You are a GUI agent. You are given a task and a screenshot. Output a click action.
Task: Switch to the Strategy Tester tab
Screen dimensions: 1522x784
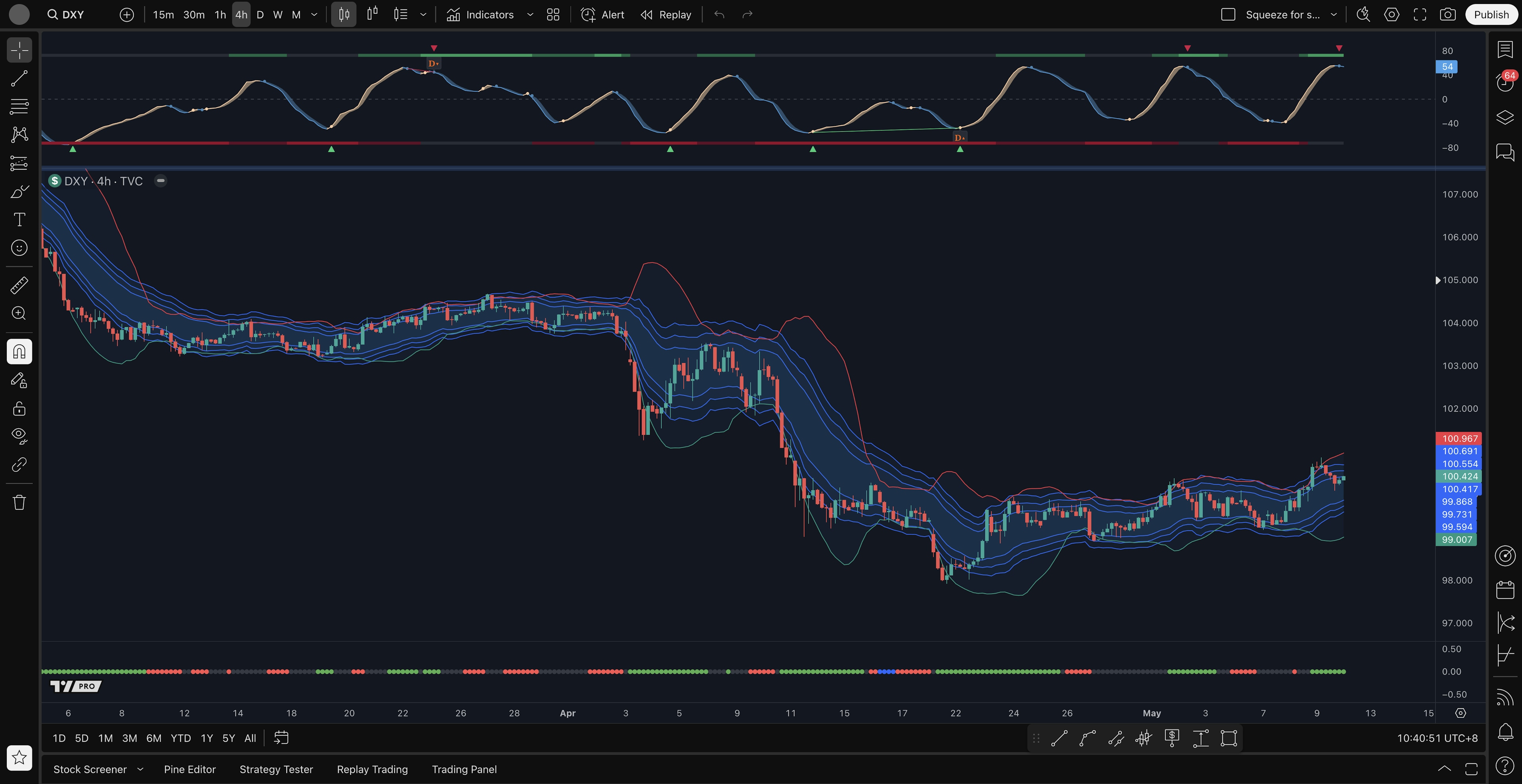click(x=276, y=769)
